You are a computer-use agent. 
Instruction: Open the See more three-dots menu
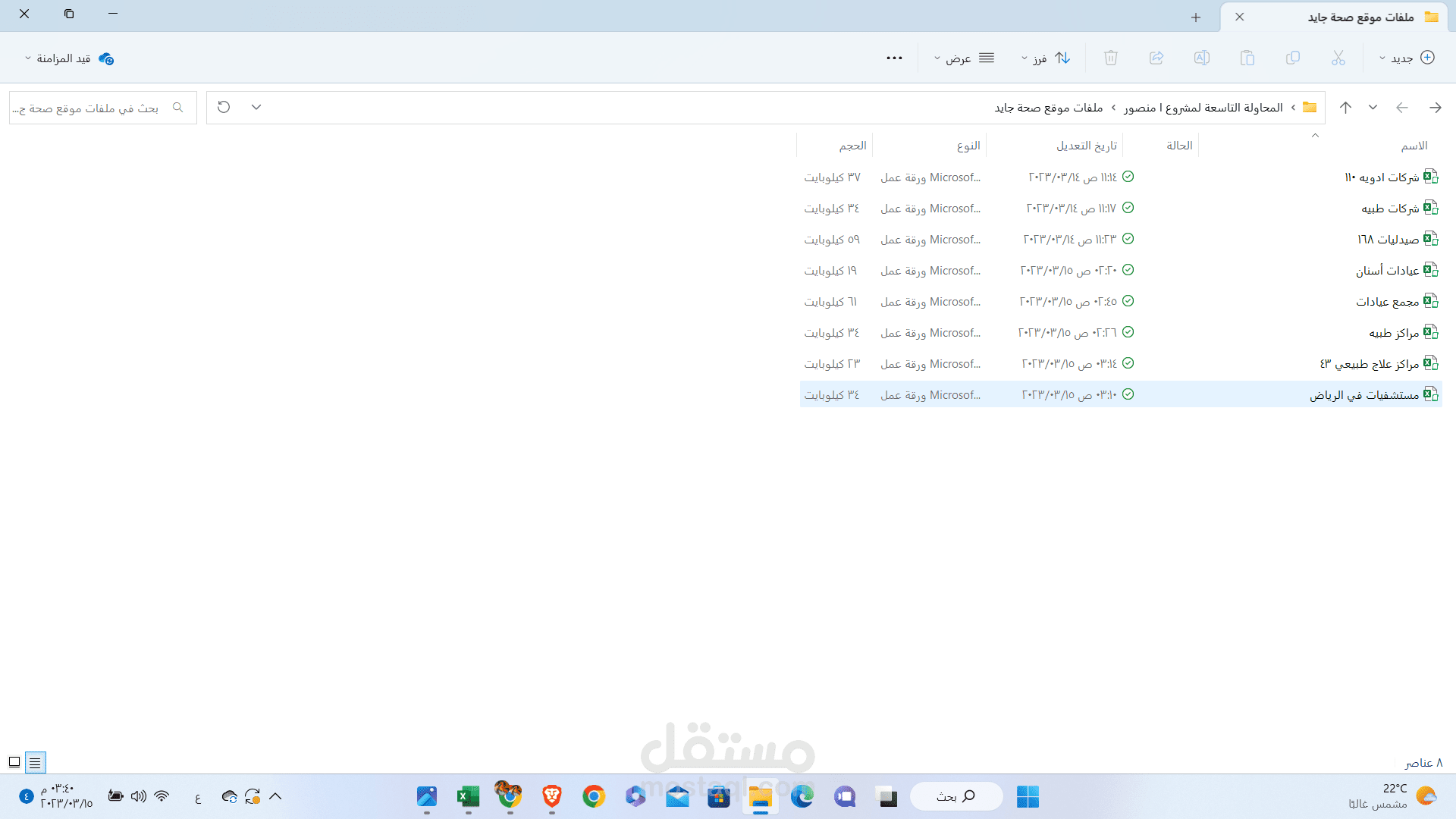[x=894, y=58]
